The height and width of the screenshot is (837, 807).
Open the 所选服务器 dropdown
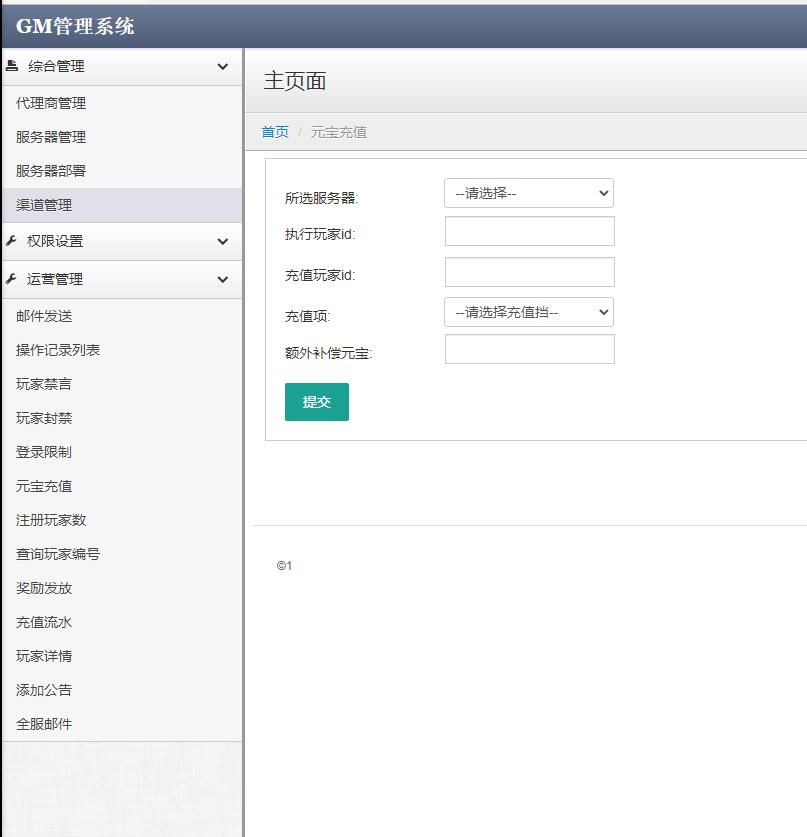(x=529, y=193)
